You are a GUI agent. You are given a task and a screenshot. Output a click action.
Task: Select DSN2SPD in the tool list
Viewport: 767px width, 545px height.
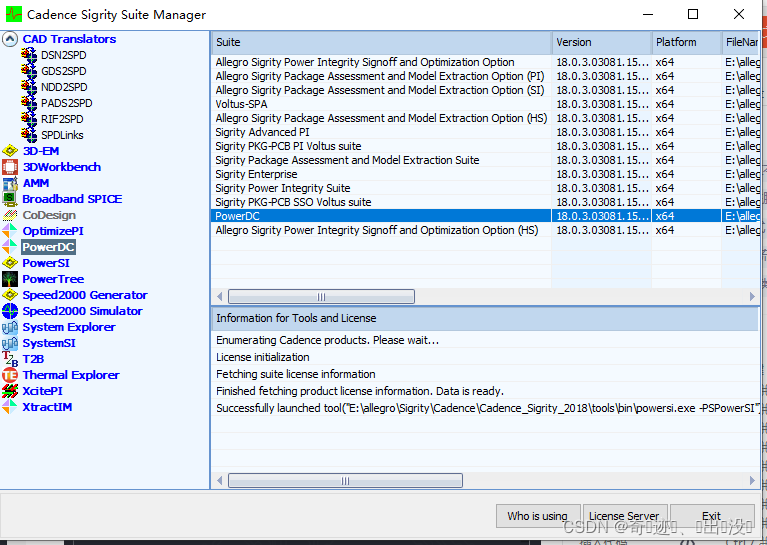click(x=64, y=55)
